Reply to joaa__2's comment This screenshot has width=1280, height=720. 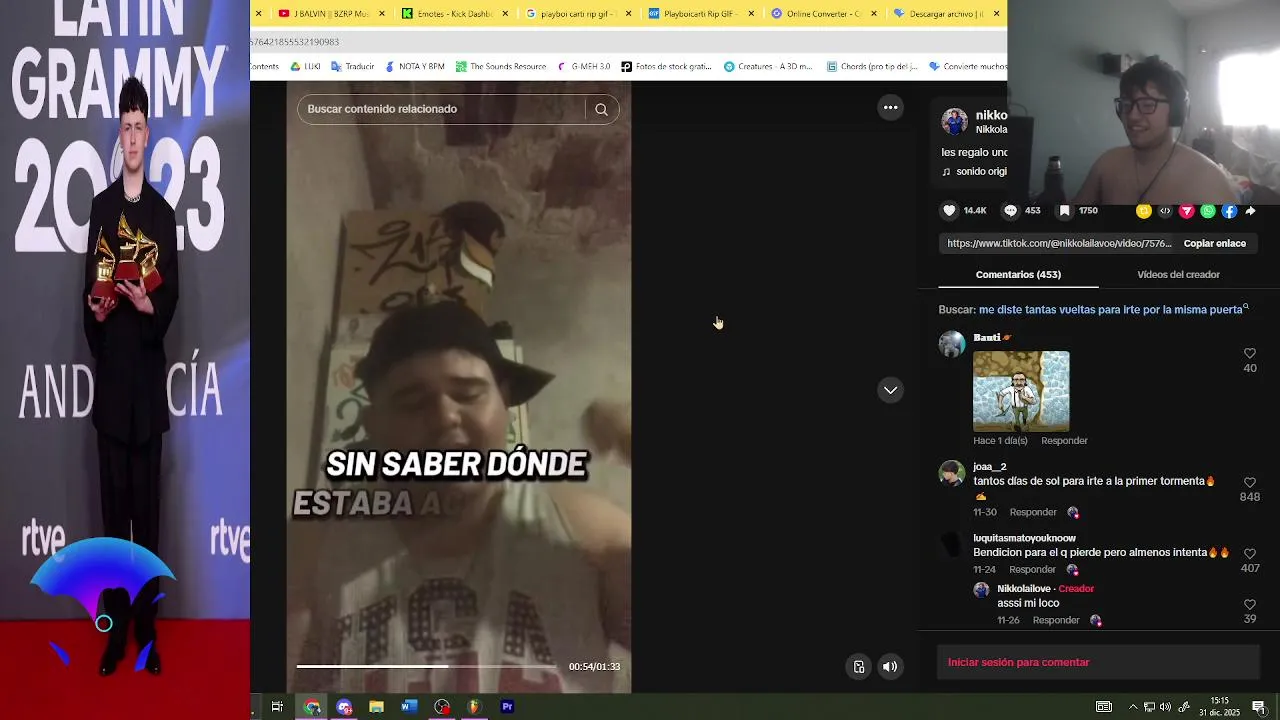pyautogui.click(x=1033, y=512)
